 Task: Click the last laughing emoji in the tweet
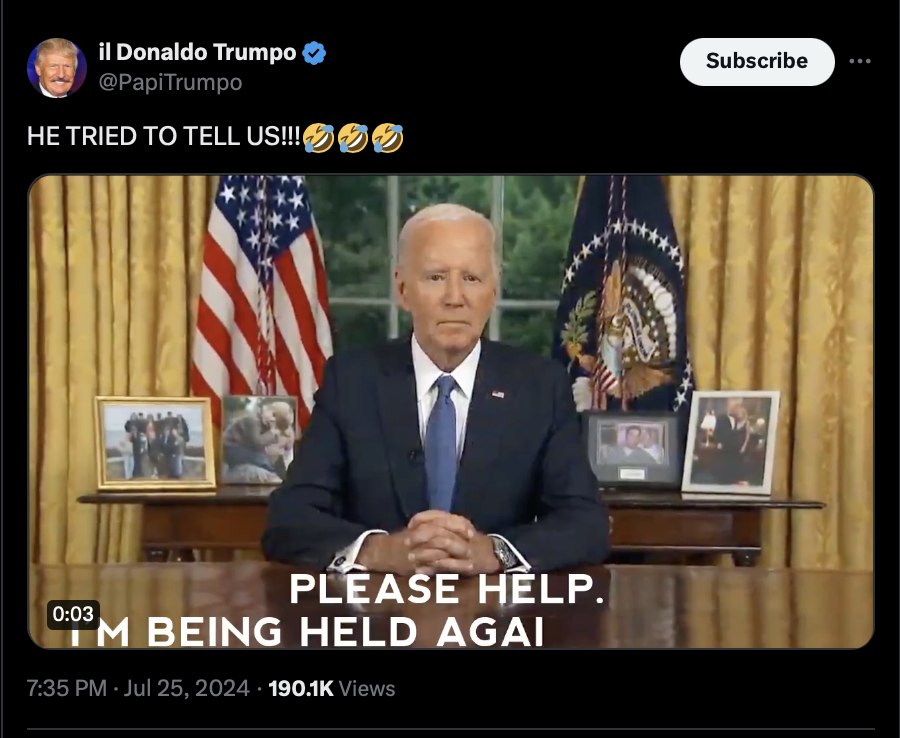pyautogui.click(x=387, y=138)
